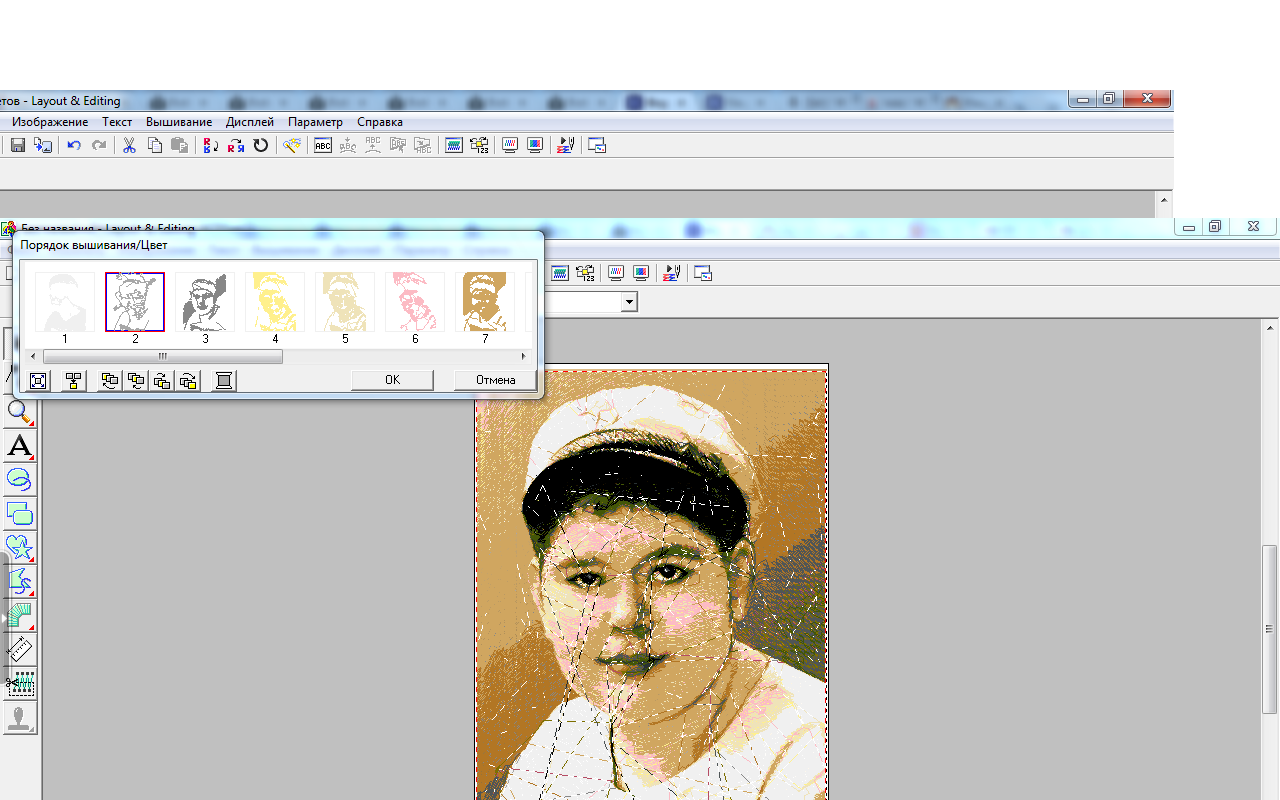Select the heart and star shapes tool
Screen dimensions: 1280x800
(x=20, y=548)
